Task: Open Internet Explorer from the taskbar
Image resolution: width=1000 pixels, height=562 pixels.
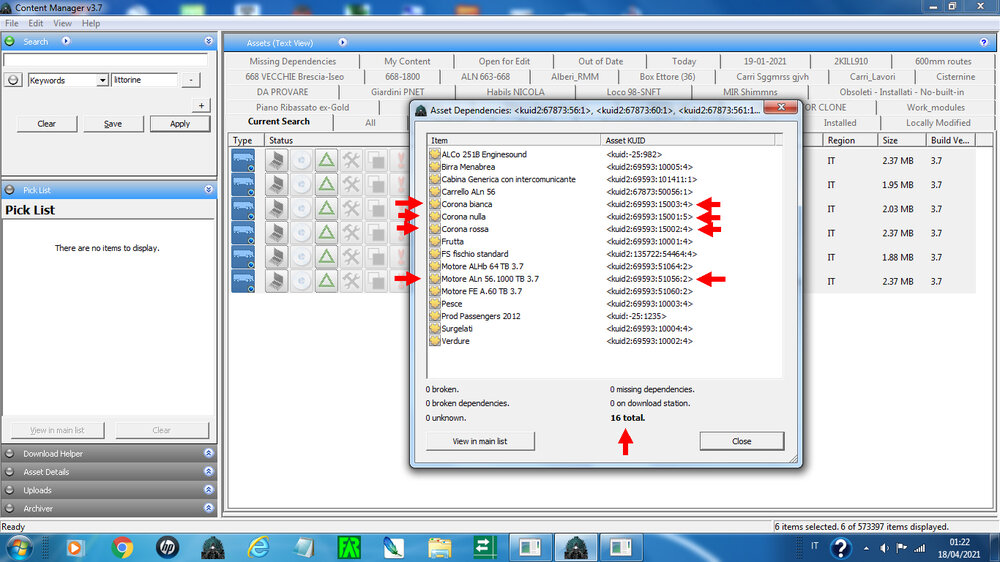Action: point(258,547)
